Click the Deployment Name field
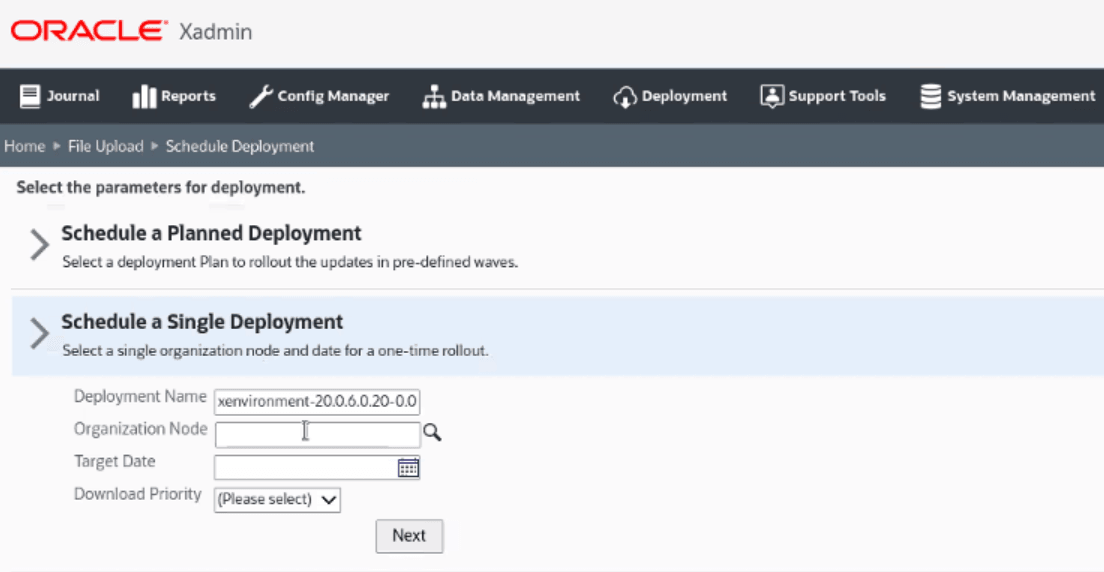The height and width of the screenshot is (572, 1104). (x=318, y=402)
